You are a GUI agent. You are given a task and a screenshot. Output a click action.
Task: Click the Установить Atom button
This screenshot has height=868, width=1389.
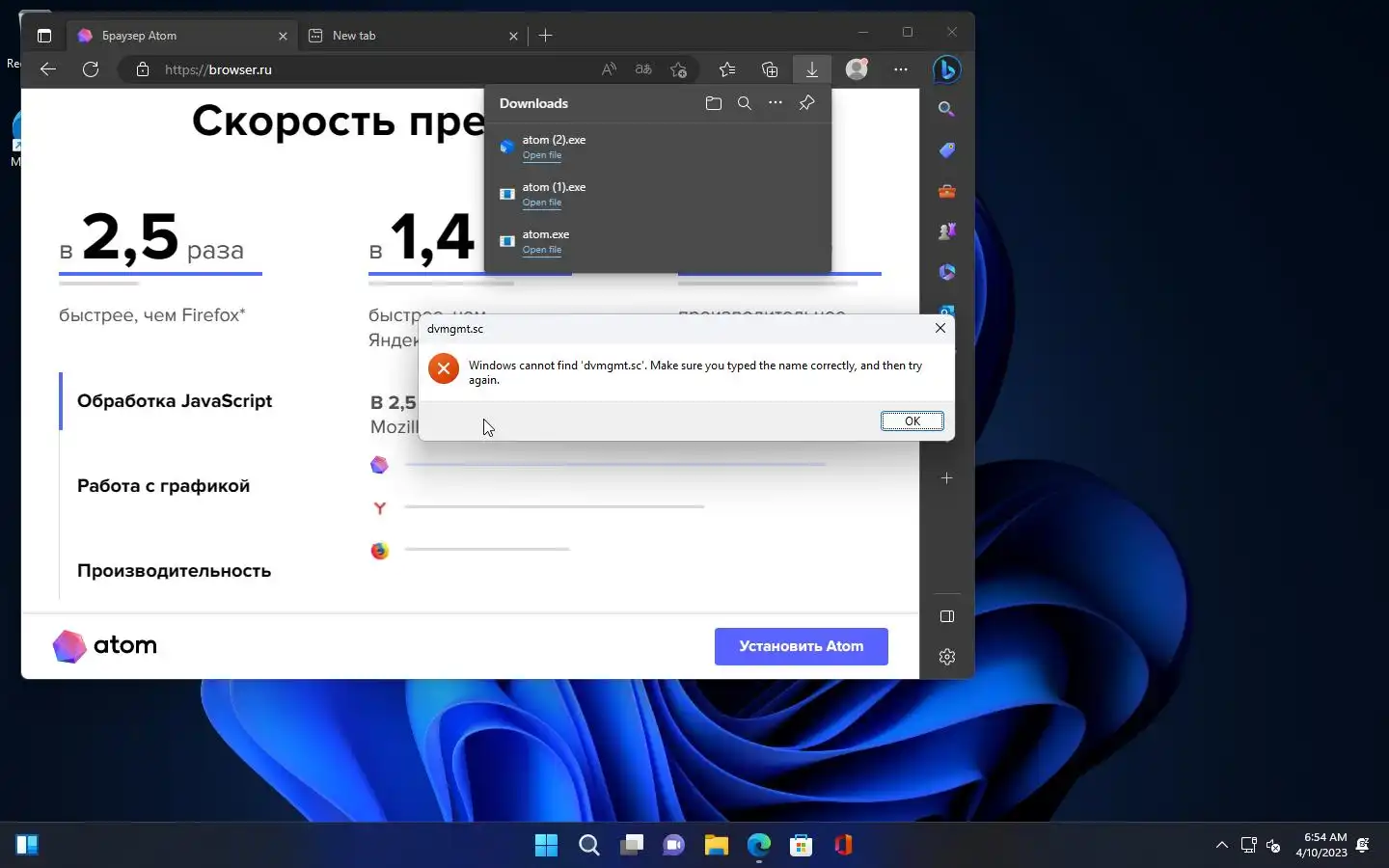coord(802,646)
